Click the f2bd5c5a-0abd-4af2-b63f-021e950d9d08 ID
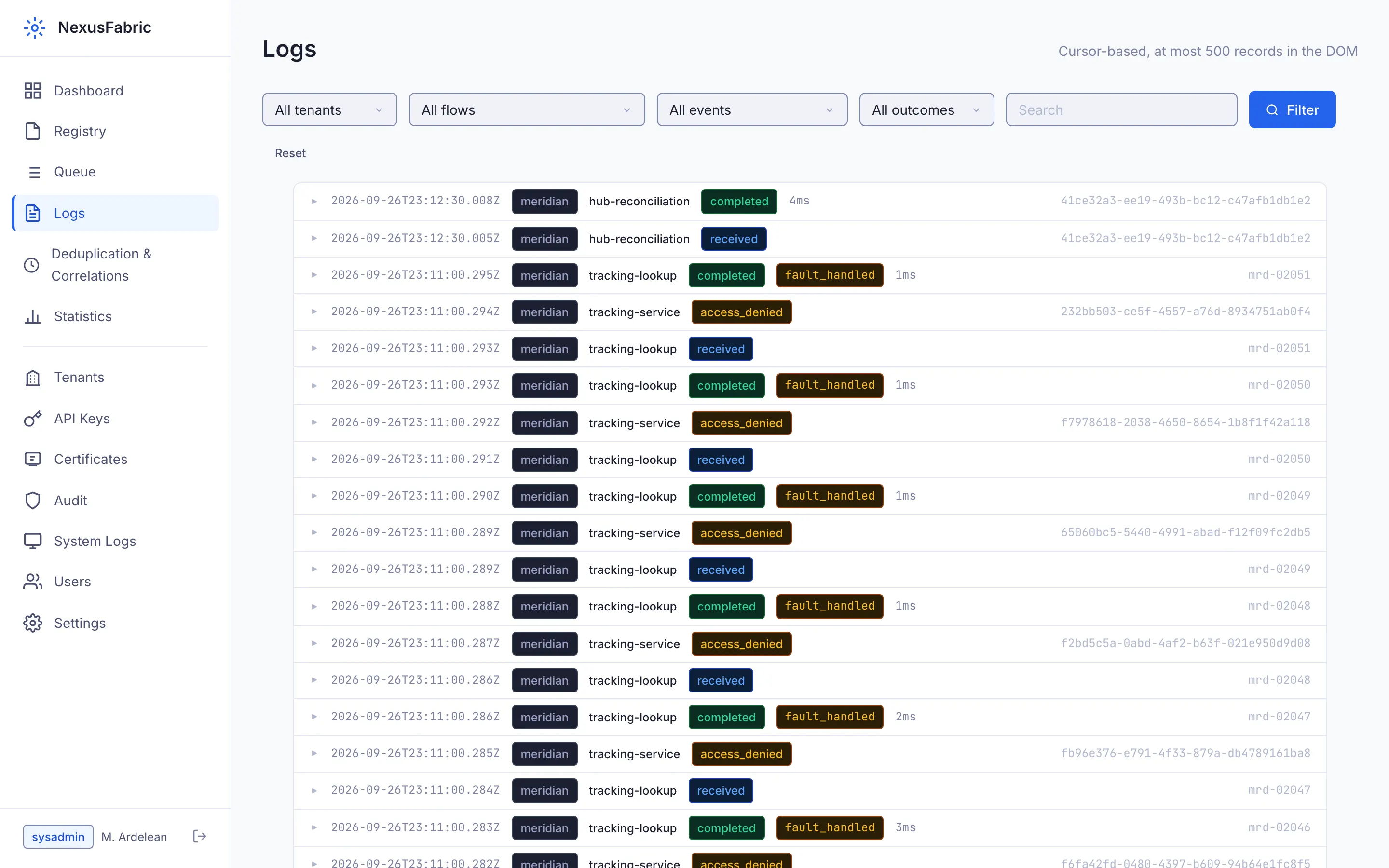The image size is (1389, 868). 1185,644
